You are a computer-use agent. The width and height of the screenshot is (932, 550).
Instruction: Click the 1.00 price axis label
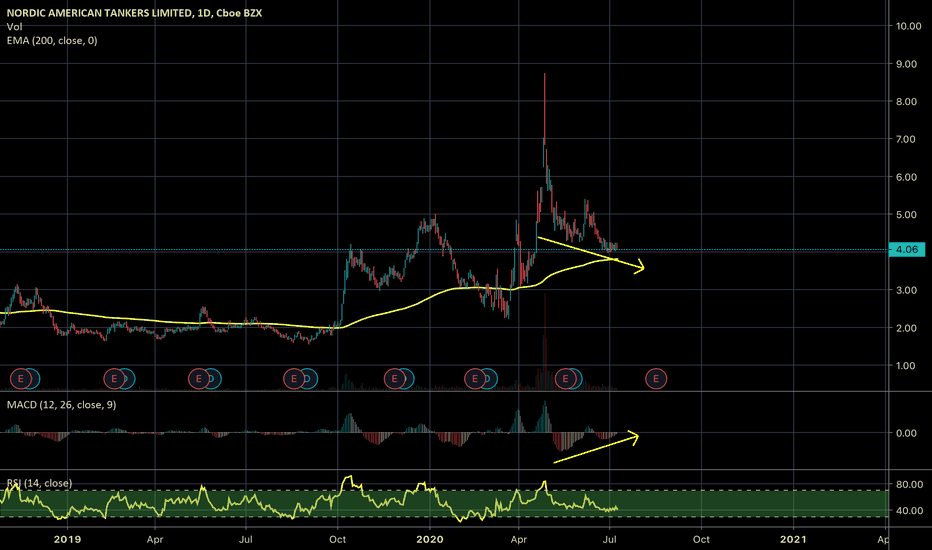pyautogui.click(x=906, y=366)
